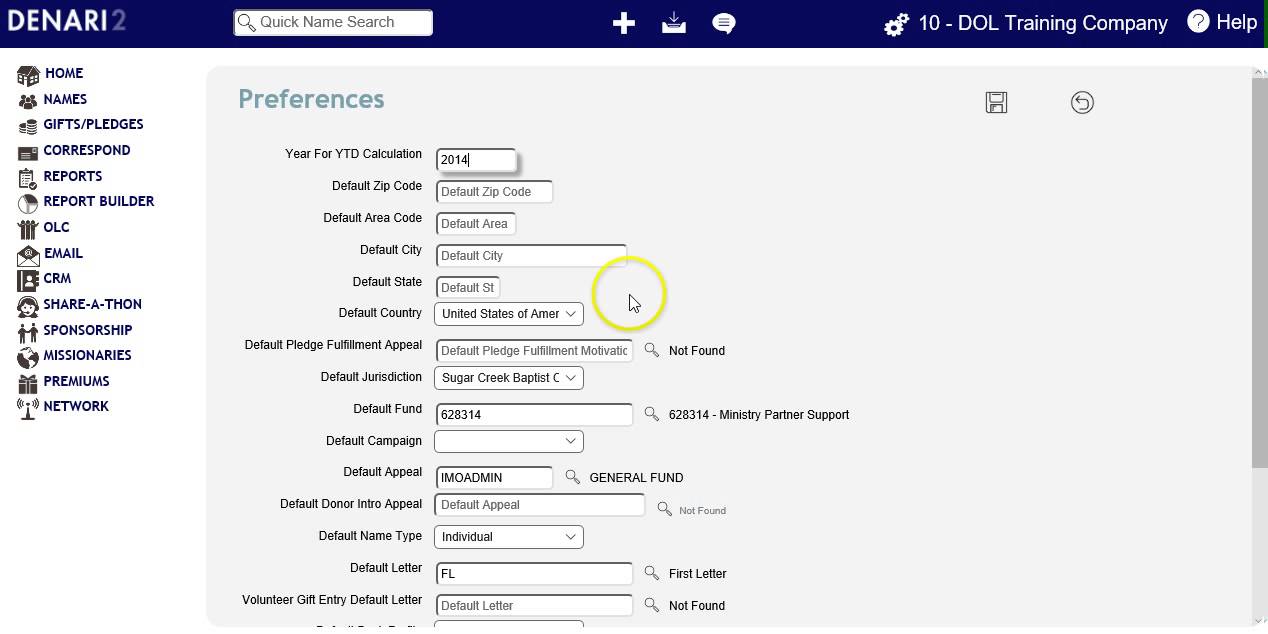Click the gears settings icon in header

pos(896,24)
